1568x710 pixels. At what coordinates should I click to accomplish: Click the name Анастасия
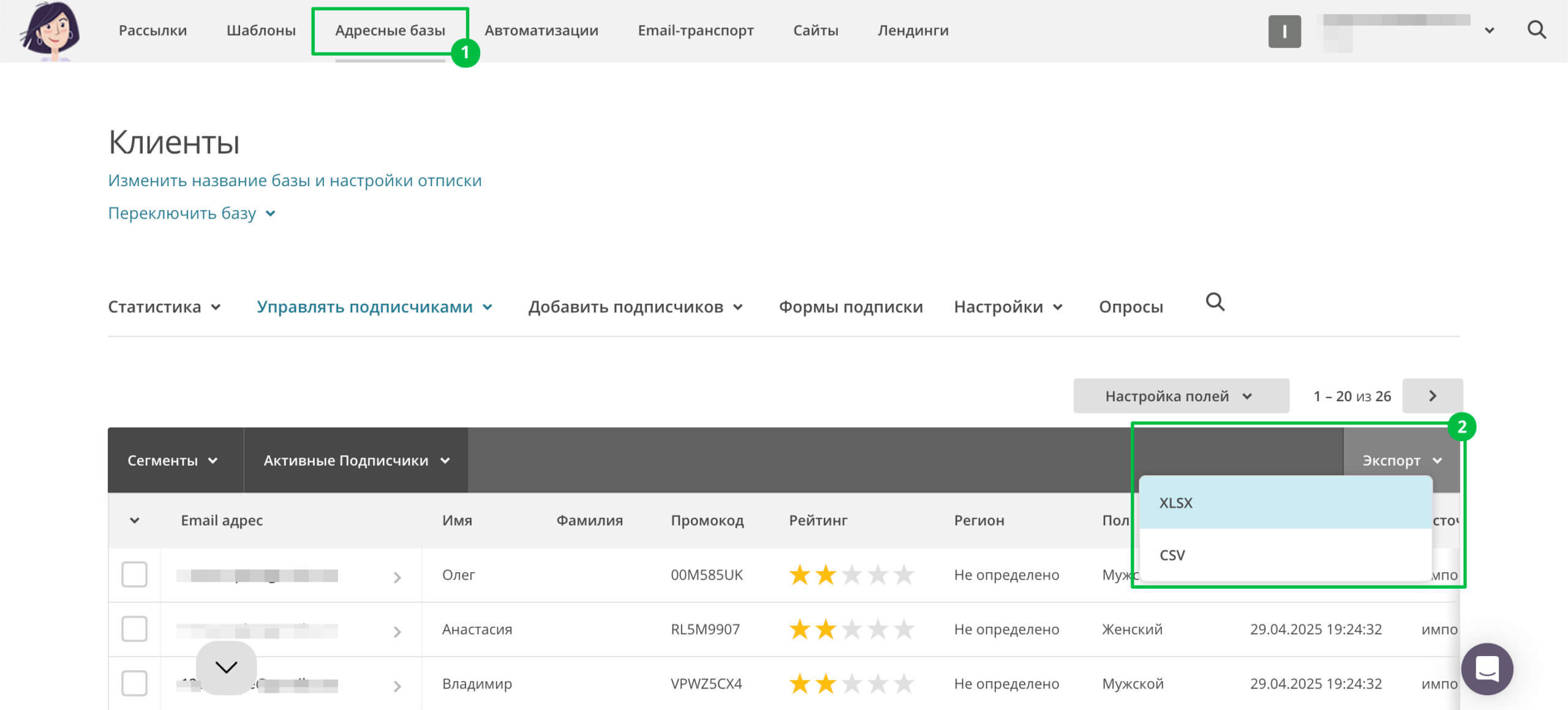point(477,629)
